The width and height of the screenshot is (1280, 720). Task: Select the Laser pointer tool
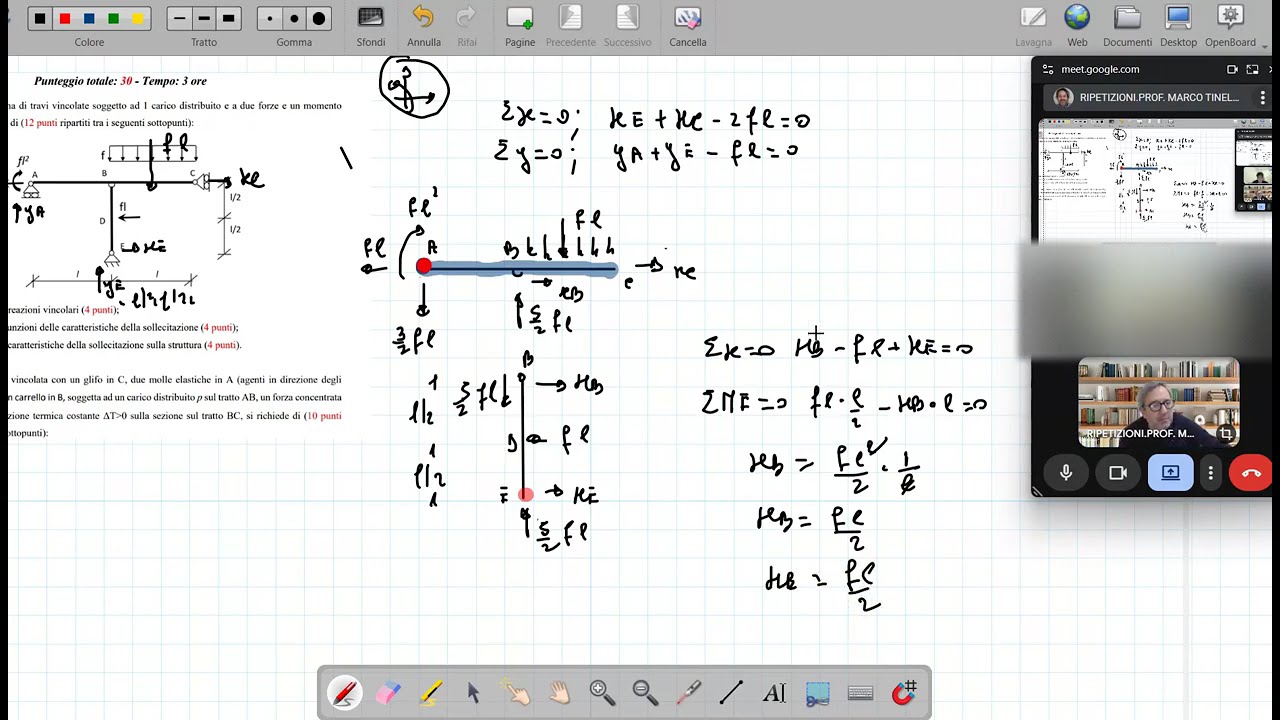[688, 692]
